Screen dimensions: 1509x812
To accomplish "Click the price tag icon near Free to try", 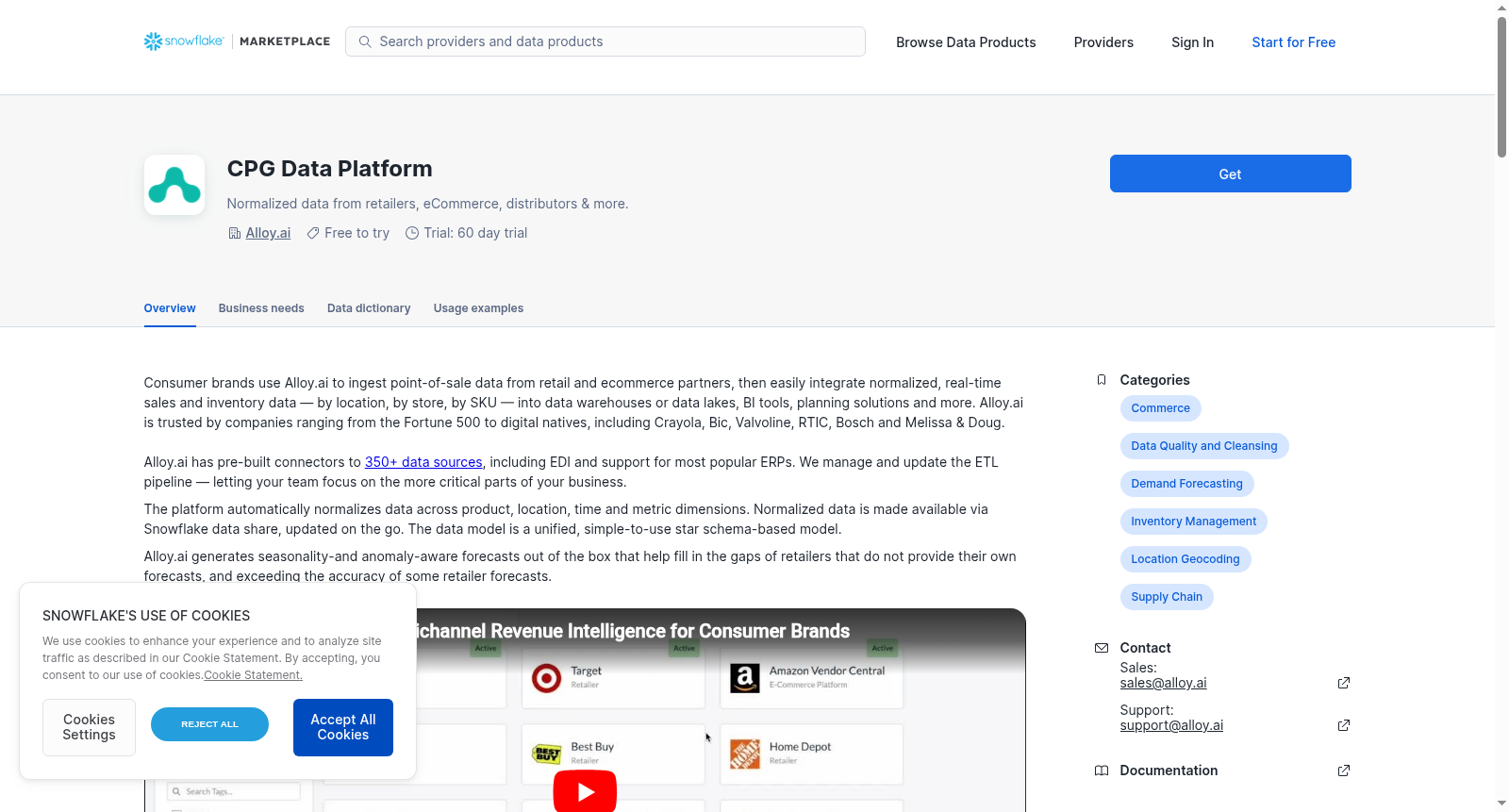I will [x=313, y=233].
